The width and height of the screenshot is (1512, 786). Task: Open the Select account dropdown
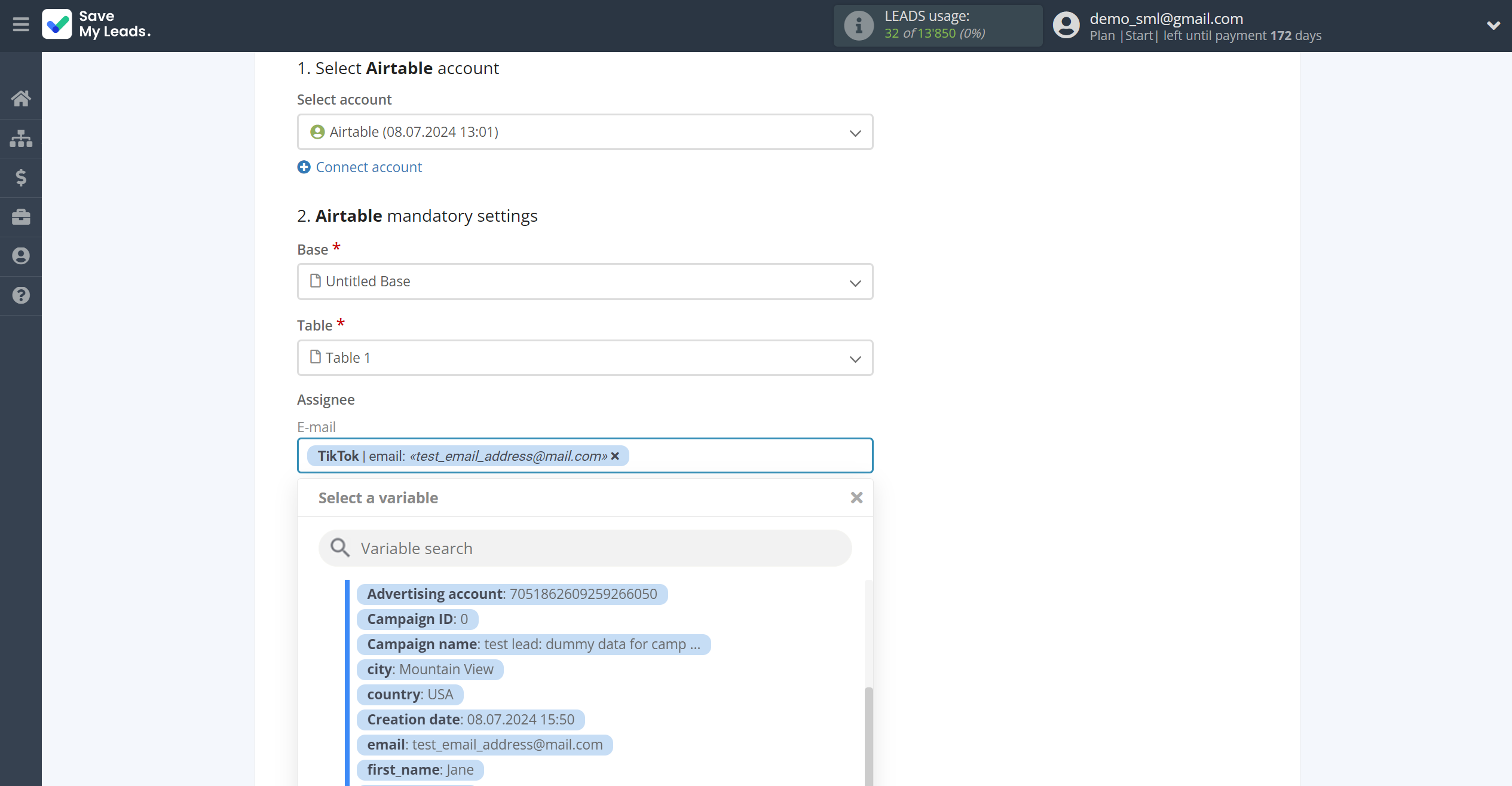(x=585, y=132)
